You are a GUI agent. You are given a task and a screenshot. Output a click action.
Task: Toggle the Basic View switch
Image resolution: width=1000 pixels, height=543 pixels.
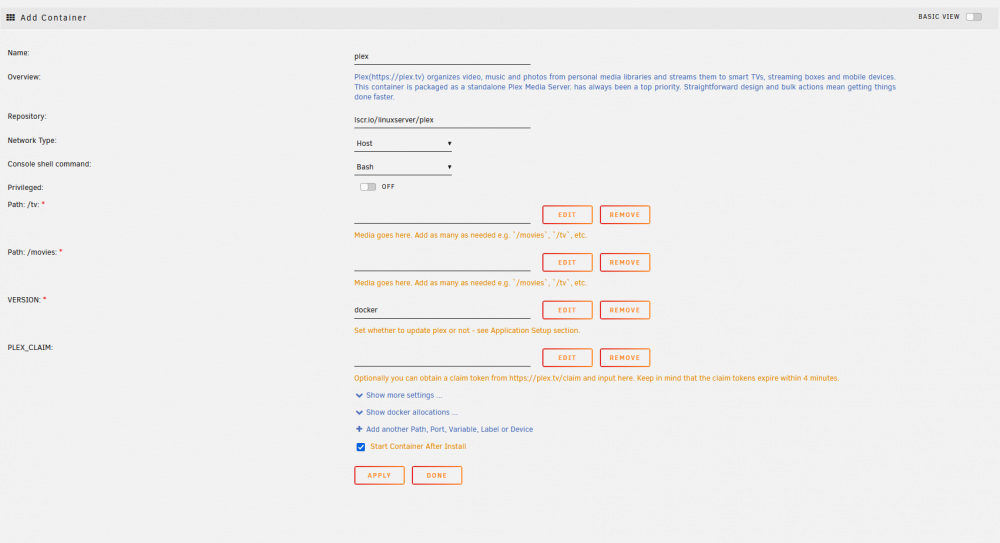[x=974, y=17]
